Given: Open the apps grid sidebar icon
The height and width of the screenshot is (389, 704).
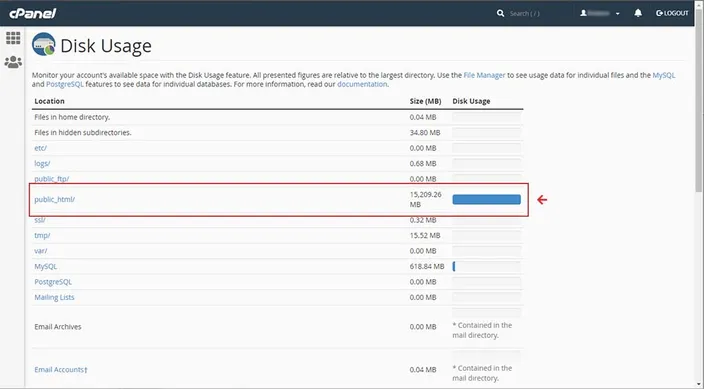Looking at the screenshot, I should coord(13,38).
